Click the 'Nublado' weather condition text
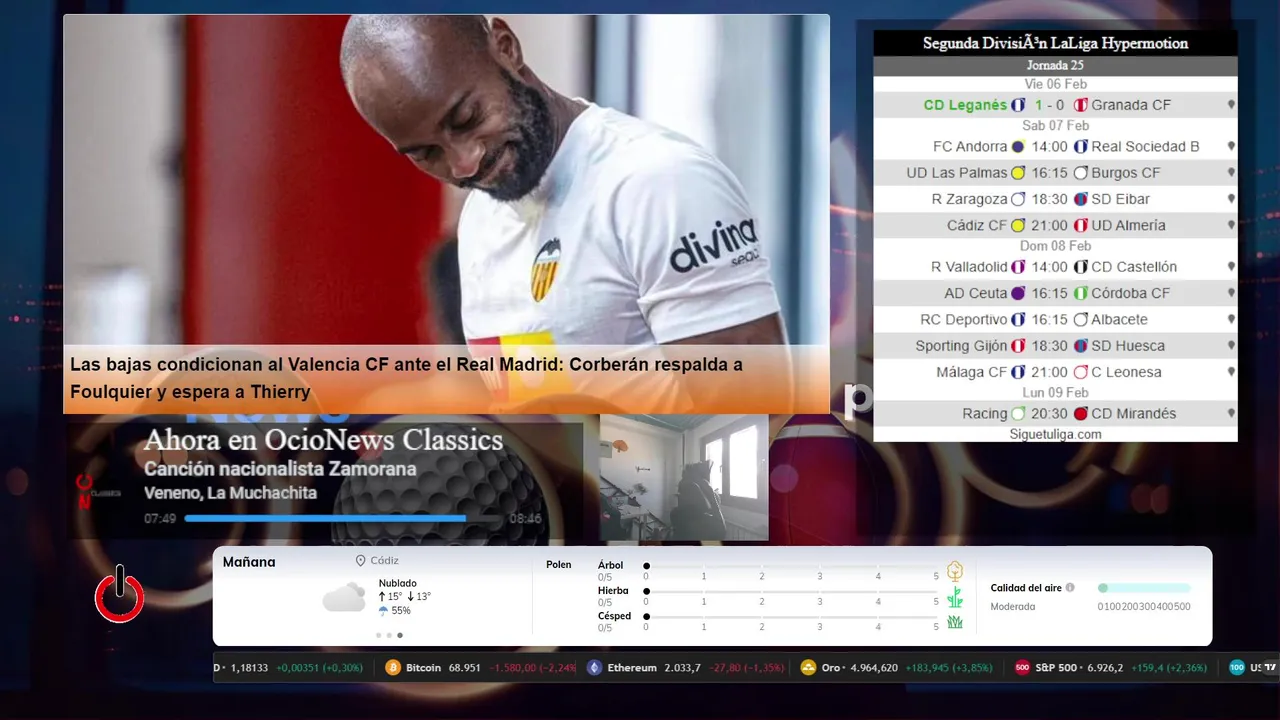This screenshot has width=1280, height=720. tap(398, 583)
